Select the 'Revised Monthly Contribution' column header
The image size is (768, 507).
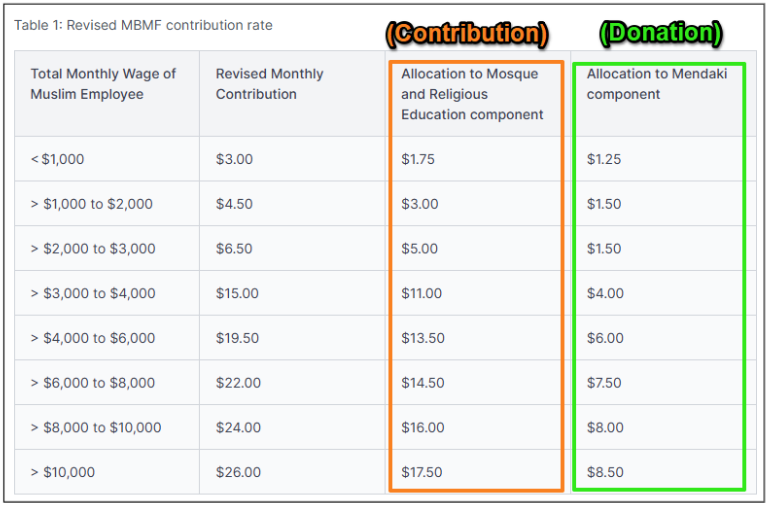point(270,84)
